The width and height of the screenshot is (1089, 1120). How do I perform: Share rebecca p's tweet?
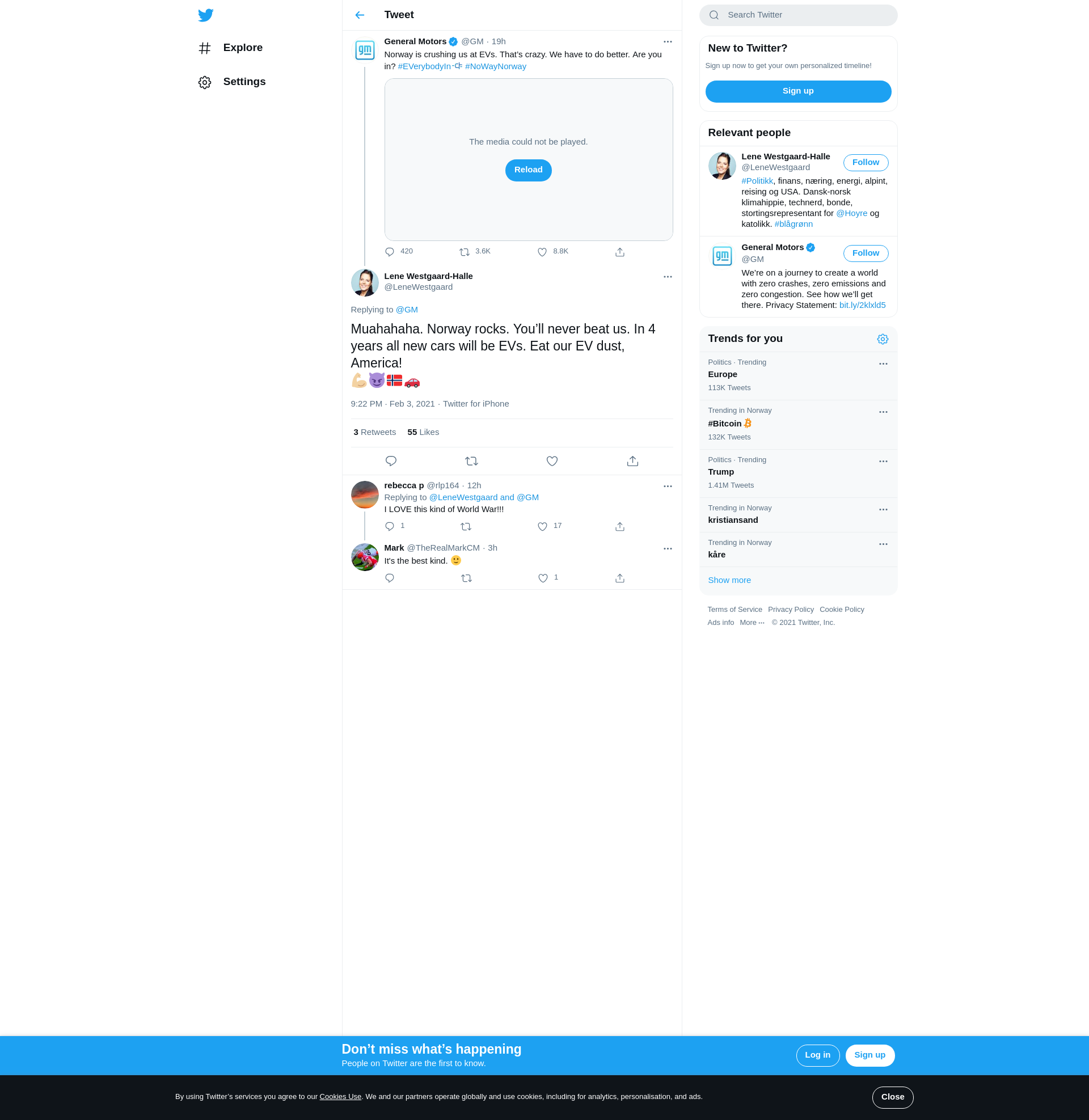click(x=619, y=527)
